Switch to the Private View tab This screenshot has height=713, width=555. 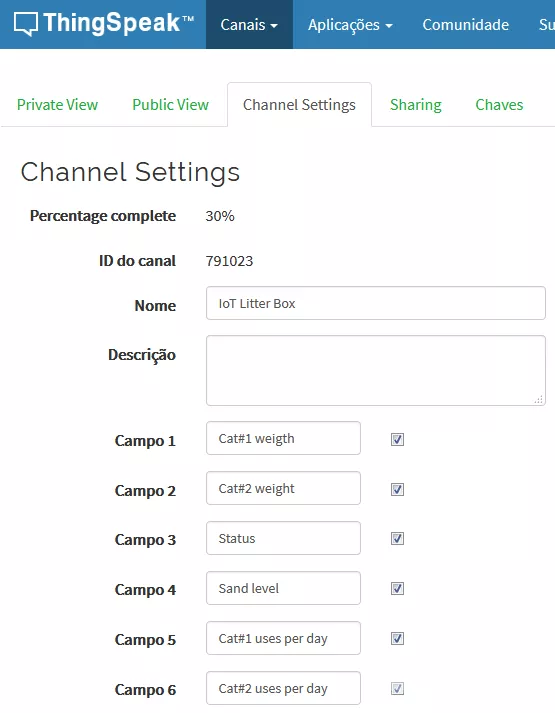[x=57, y=105]
